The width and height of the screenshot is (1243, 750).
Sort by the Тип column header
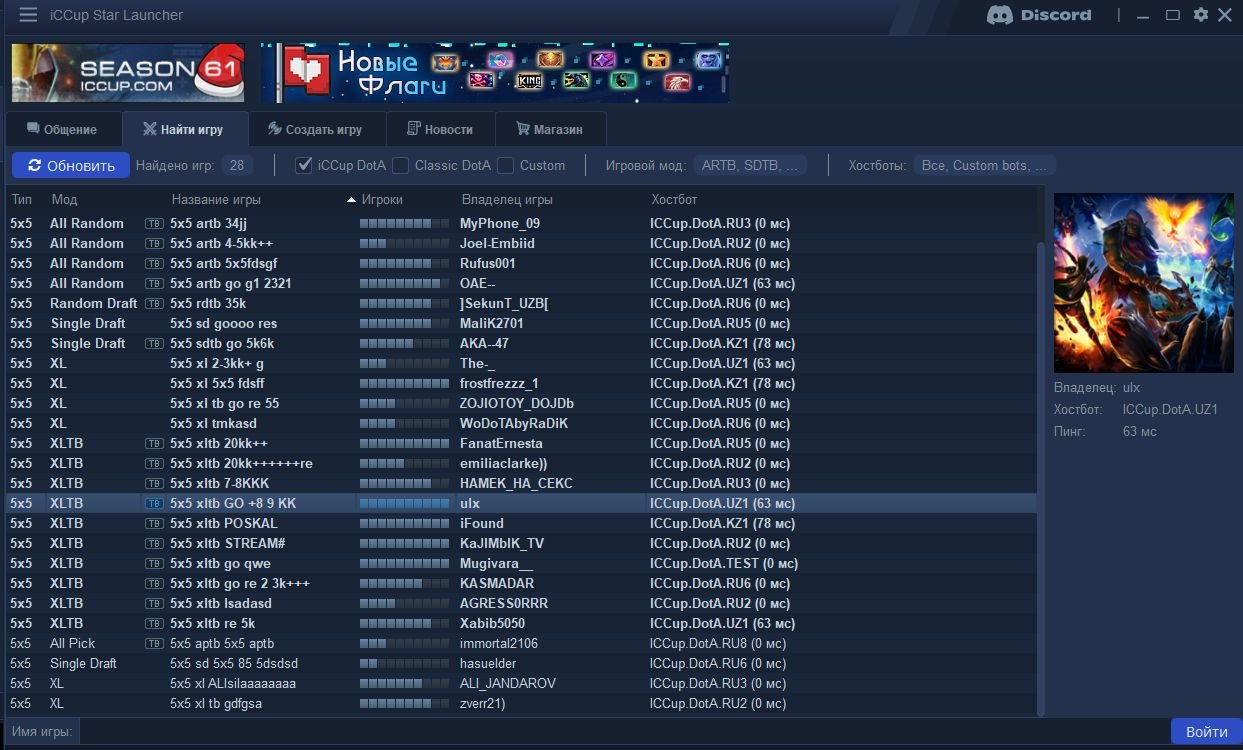(x=22, y=200)
